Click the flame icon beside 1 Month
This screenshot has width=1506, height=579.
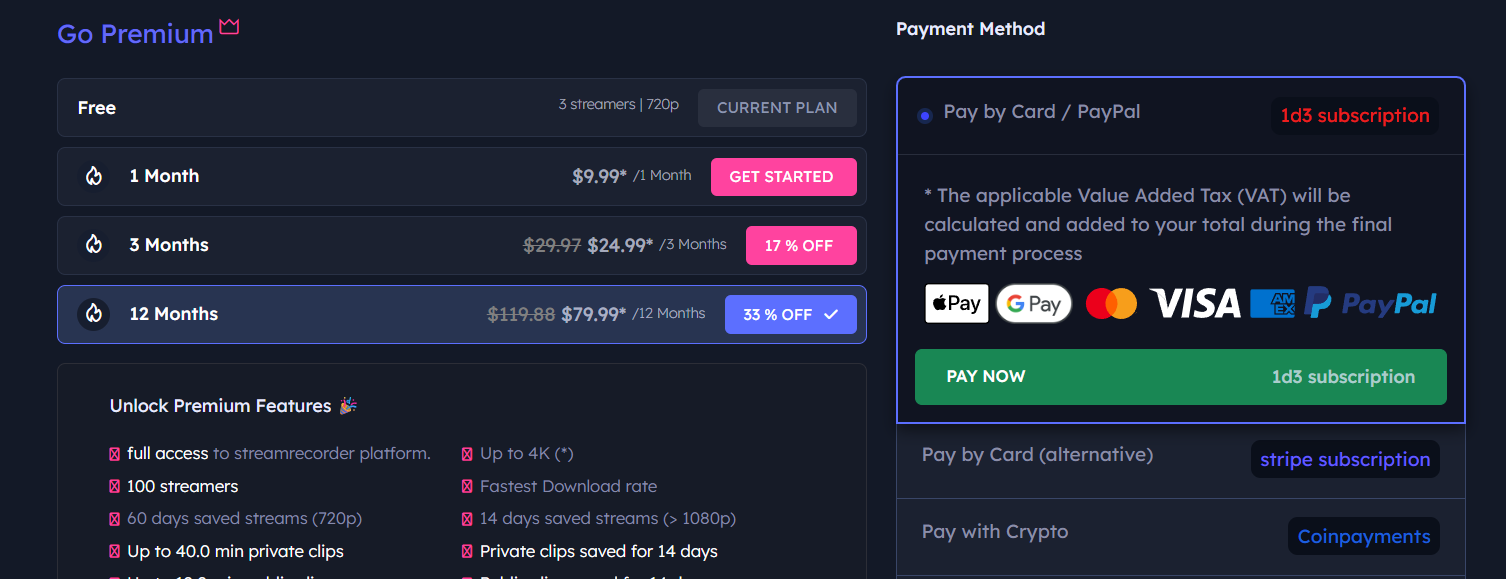(94, 176)
